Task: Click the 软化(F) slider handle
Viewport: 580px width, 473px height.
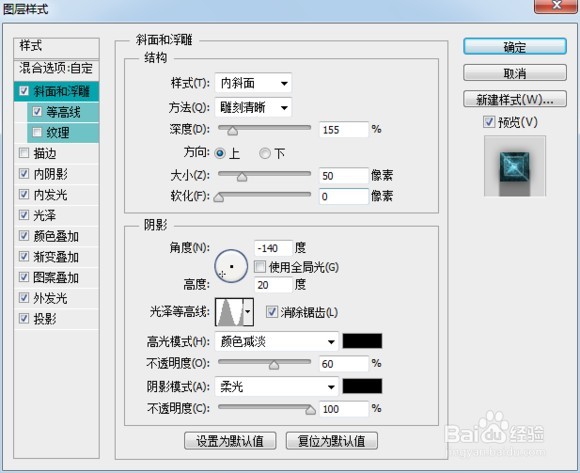Action: (x=219, y=198)
